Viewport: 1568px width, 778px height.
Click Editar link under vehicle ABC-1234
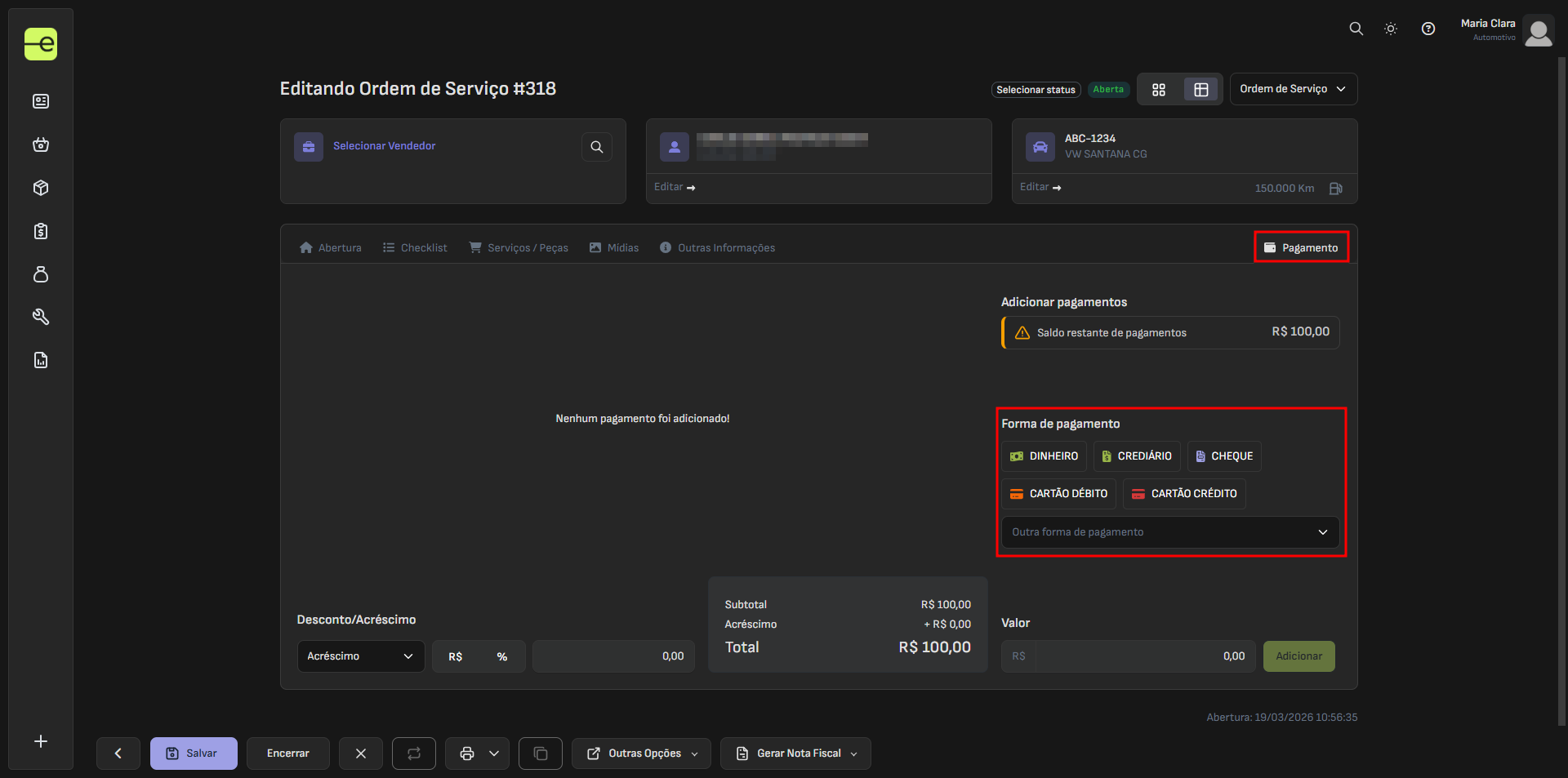(1040, 187)
